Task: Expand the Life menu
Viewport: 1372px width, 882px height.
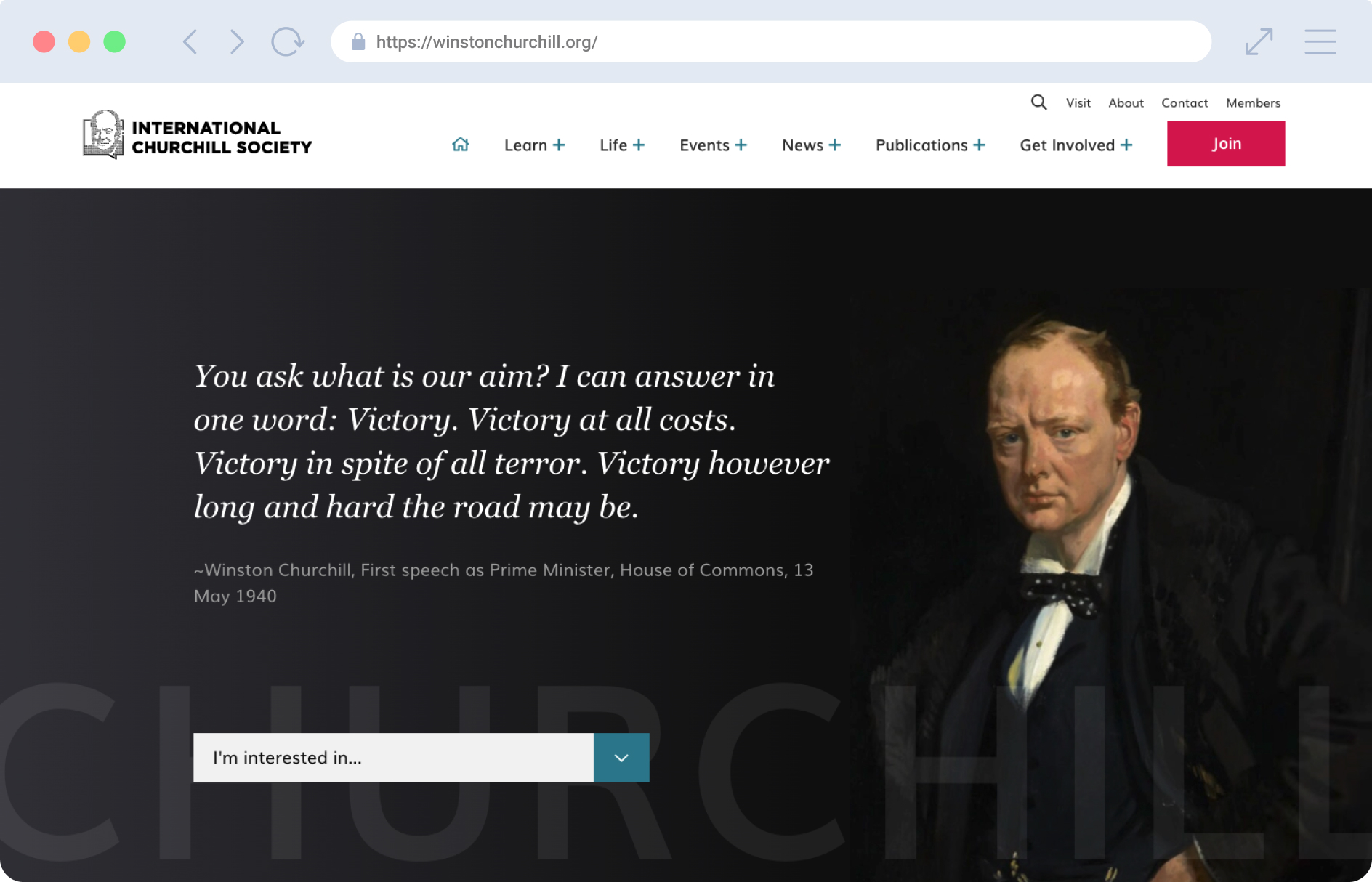Action: 622,145
